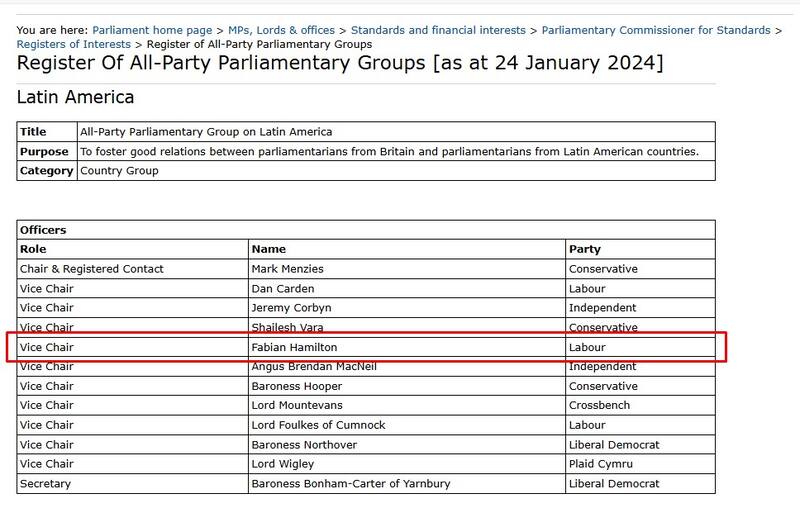
Task: Click the group title cell text
Action: click(x=206, y=132)
